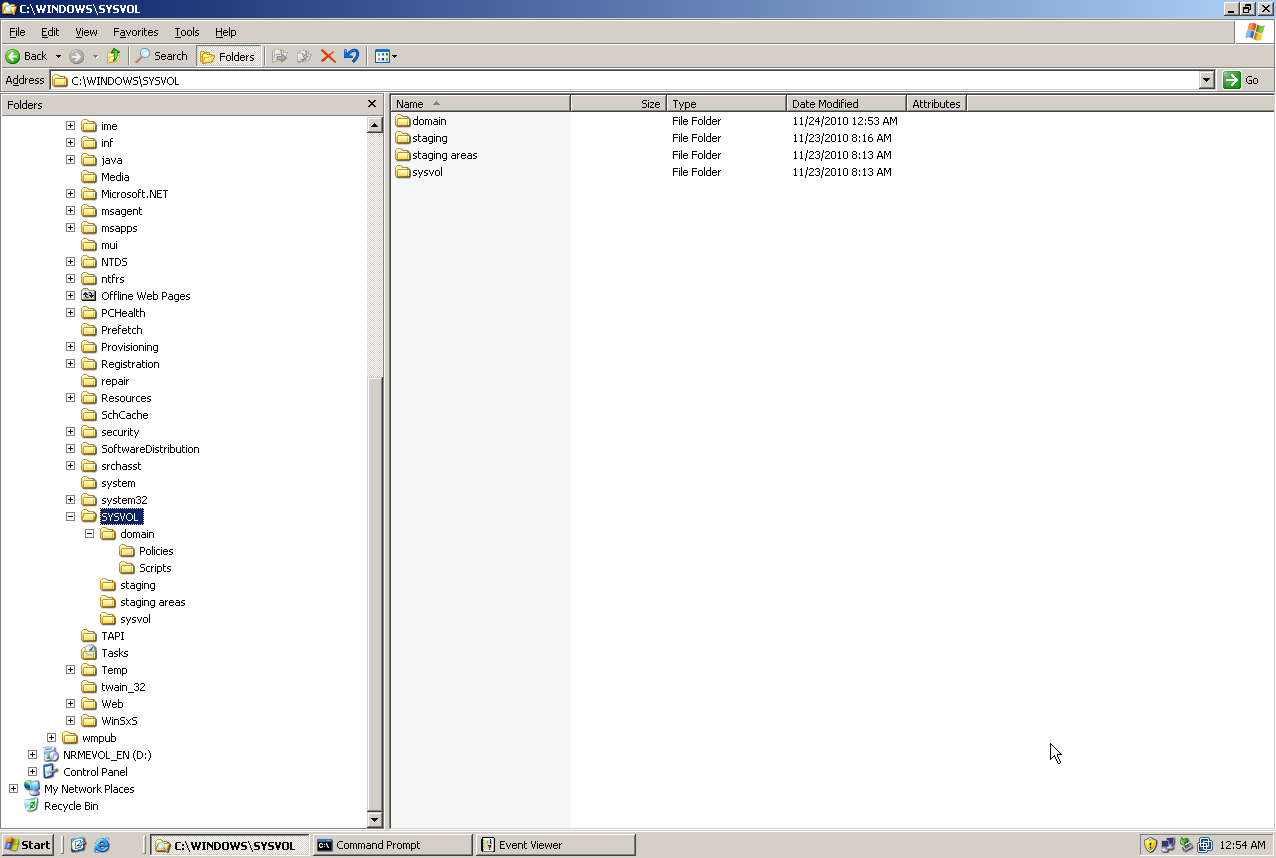Open the Address bar dropdown
This screenshot has width=1276, height=858.
tap(1206, 80)
